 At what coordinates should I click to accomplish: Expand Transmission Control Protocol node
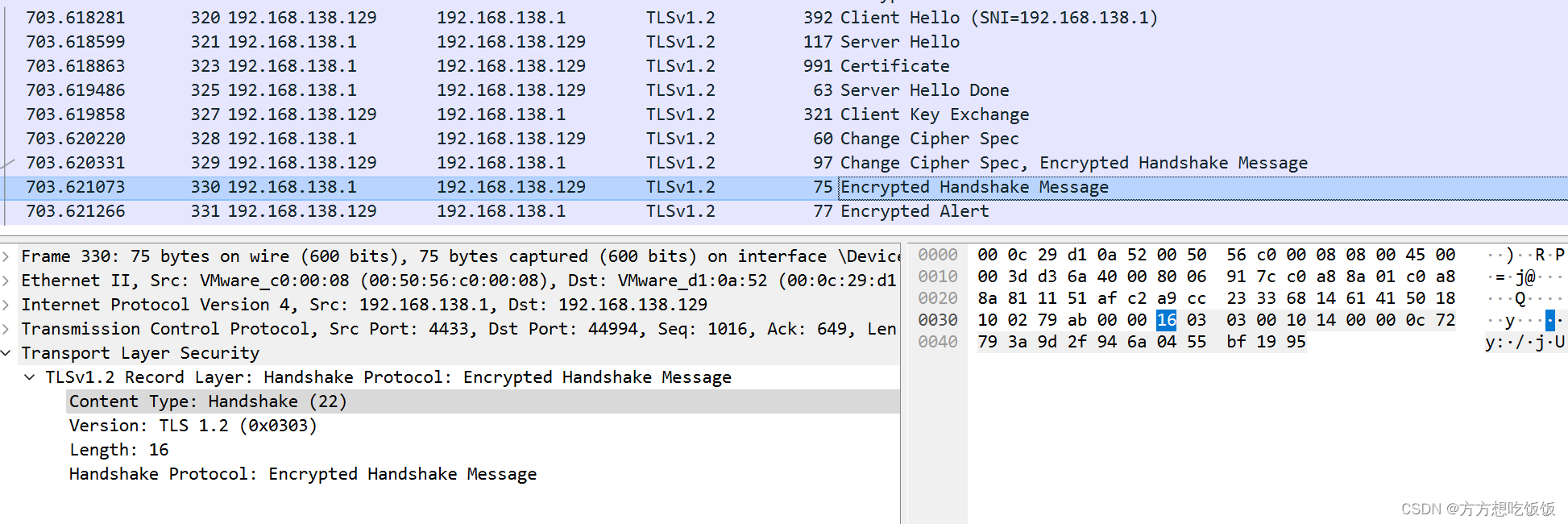[6, 329]
